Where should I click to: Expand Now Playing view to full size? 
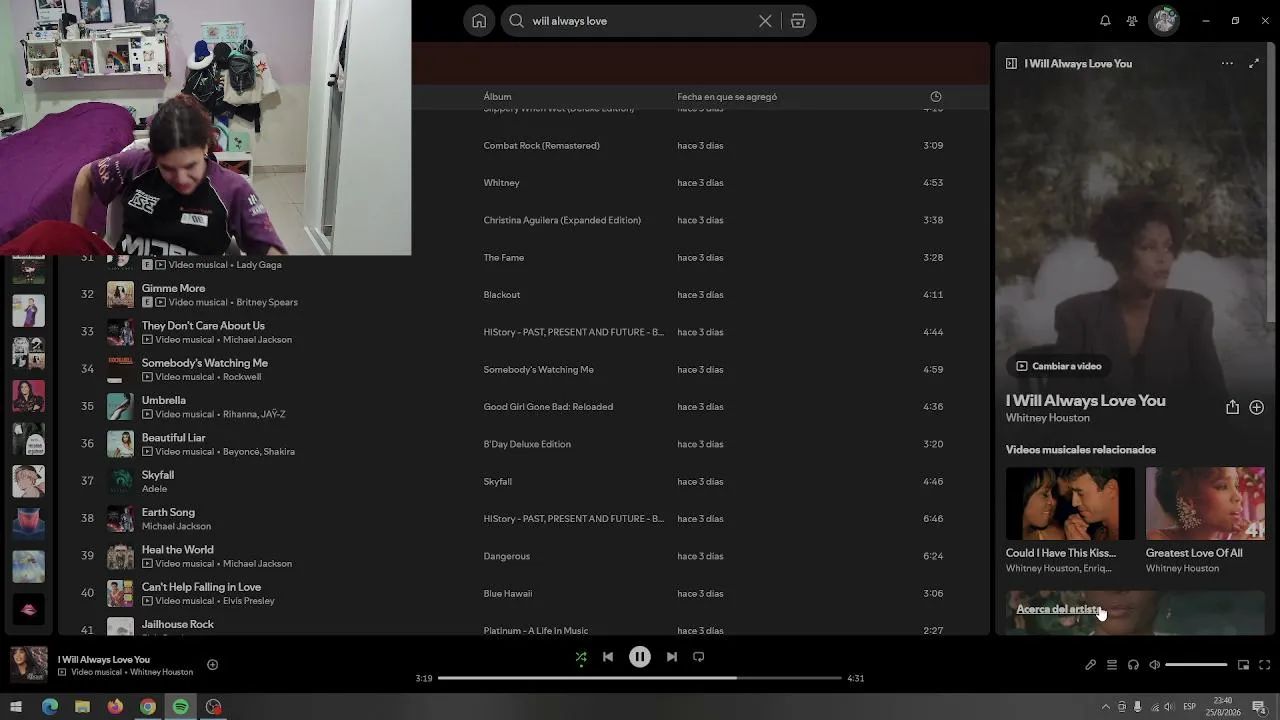(x=1254, y=63)
